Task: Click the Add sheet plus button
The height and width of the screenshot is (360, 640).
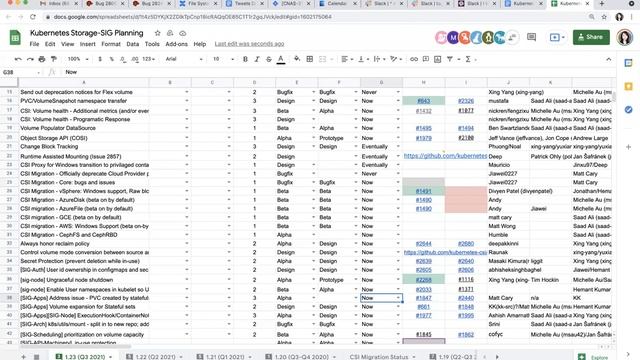Action: point(23,357)
